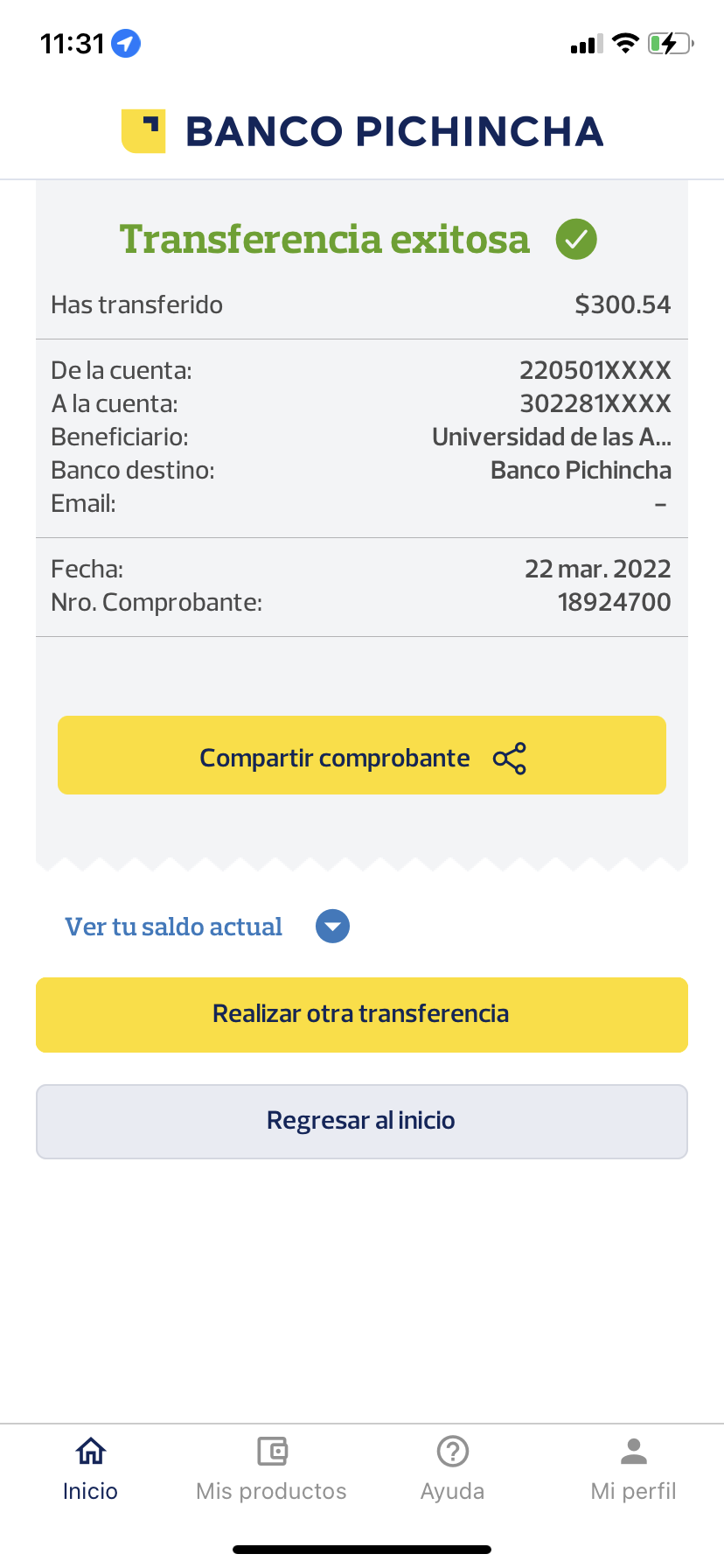Open the Mi perfil tab
The width and height of the screenshot is (724, 1568).
[633, 1468]
